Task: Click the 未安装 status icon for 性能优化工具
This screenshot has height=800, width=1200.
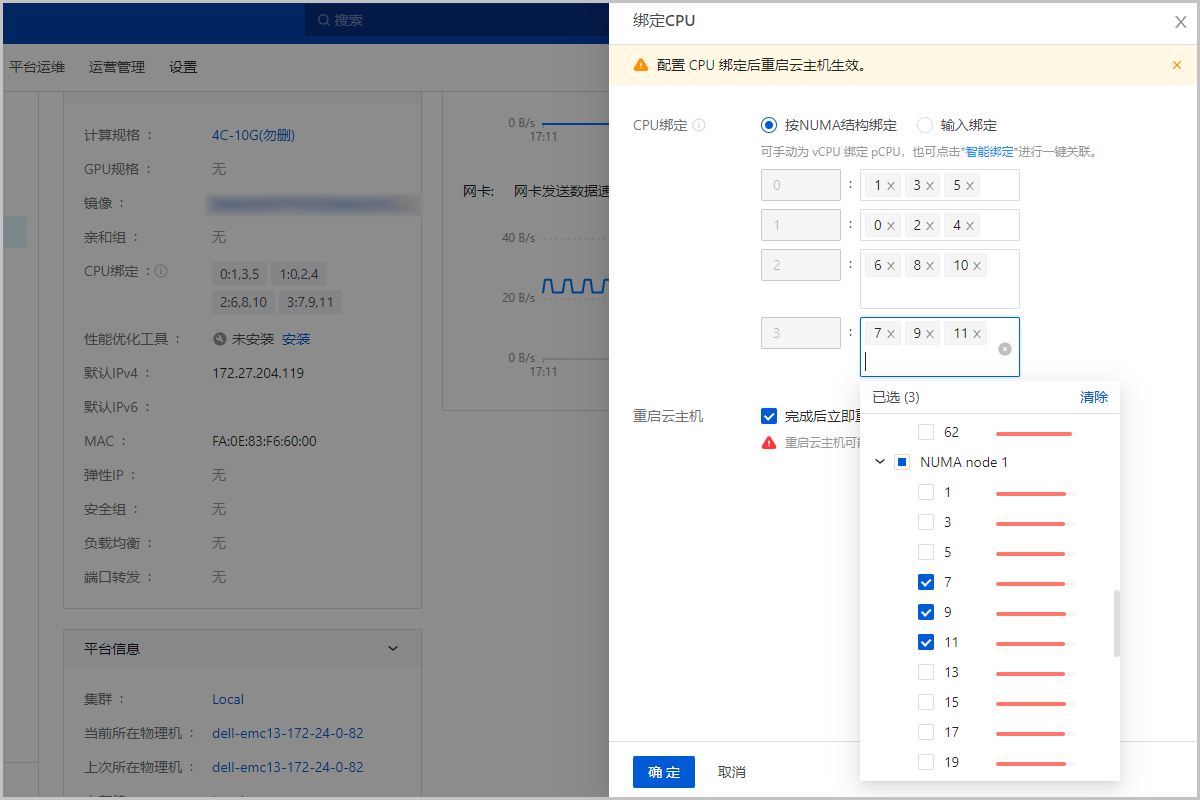Action: coord(220,339)
